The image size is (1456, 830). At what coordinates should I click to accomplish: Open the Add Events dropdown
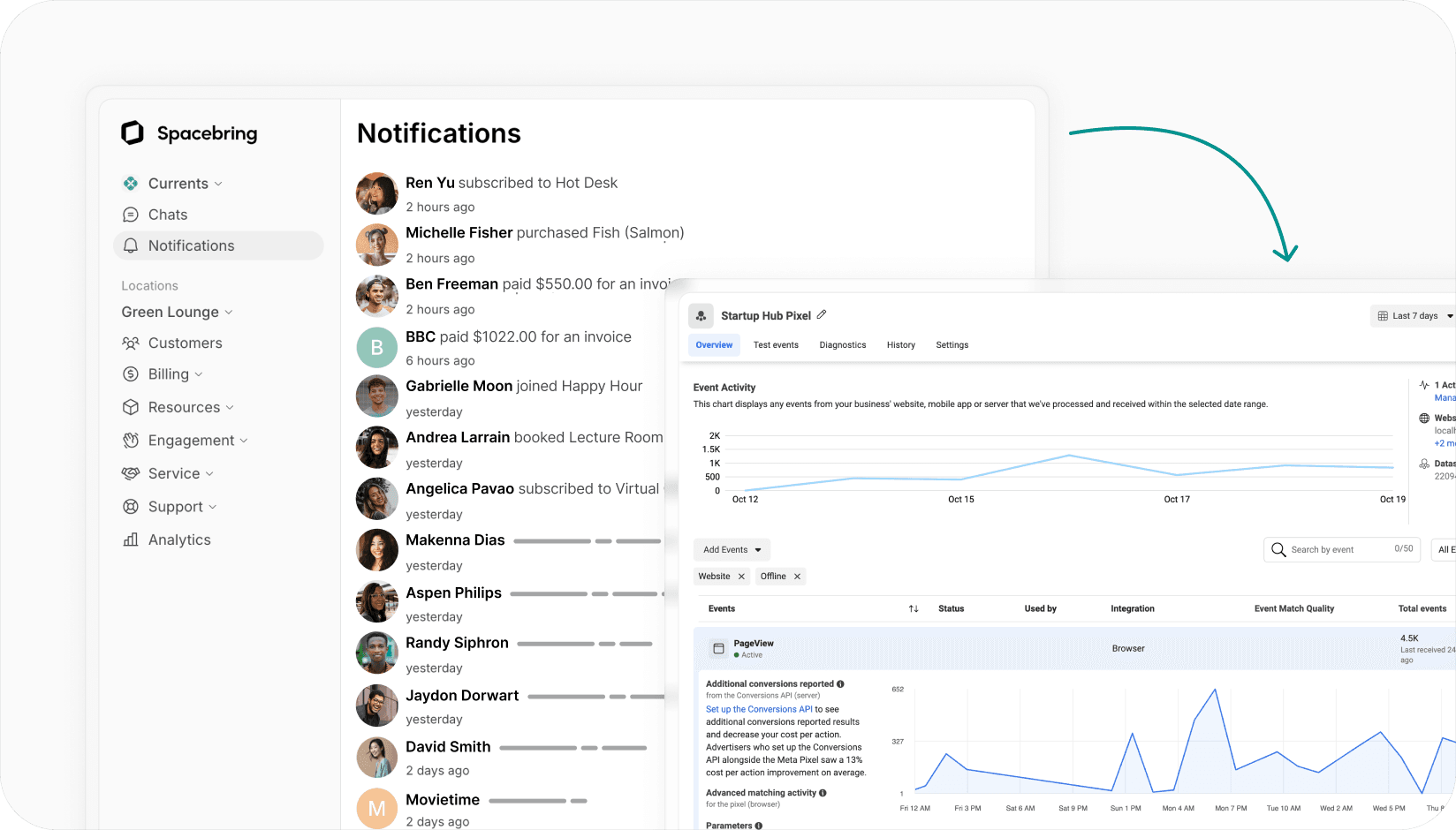[x=732, y=549]
